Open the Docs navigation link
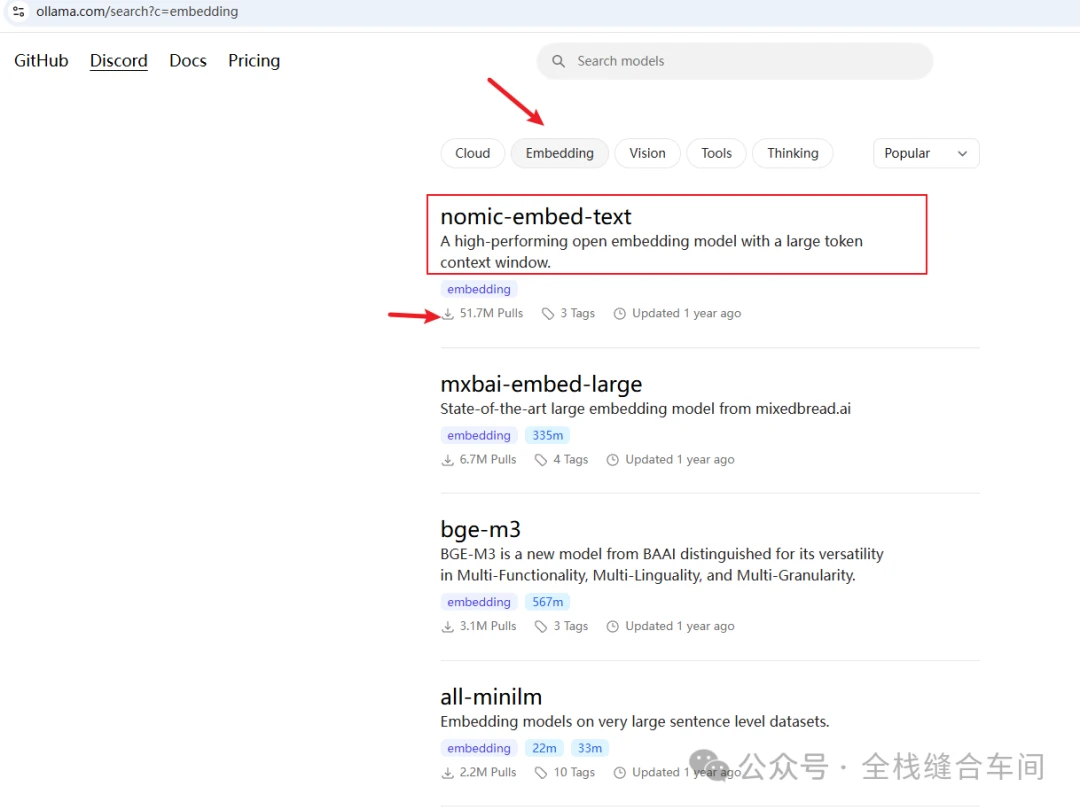1080x810 pixels. point(188,61)
